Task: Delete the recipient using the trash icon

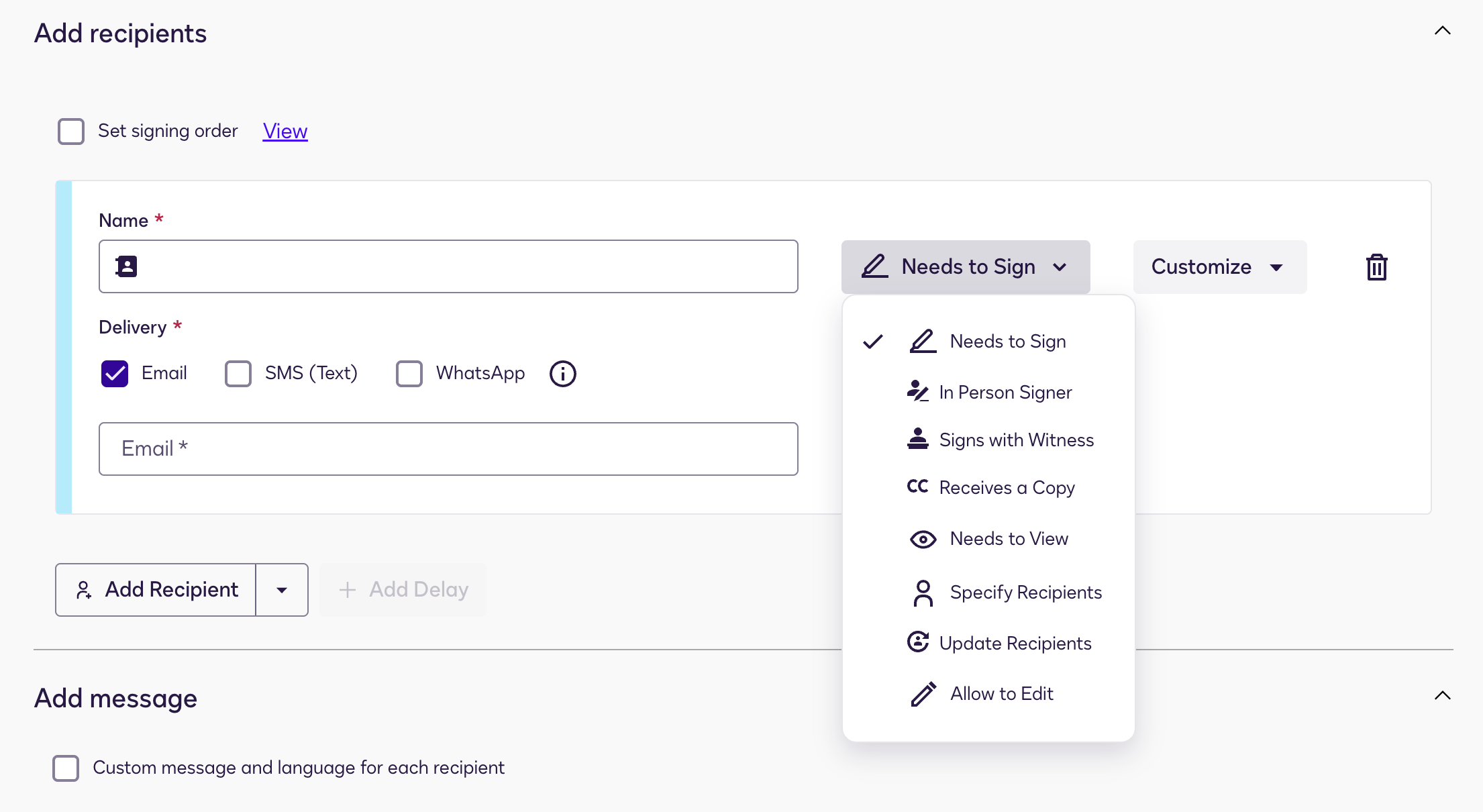Action: tap(1376, 266)
